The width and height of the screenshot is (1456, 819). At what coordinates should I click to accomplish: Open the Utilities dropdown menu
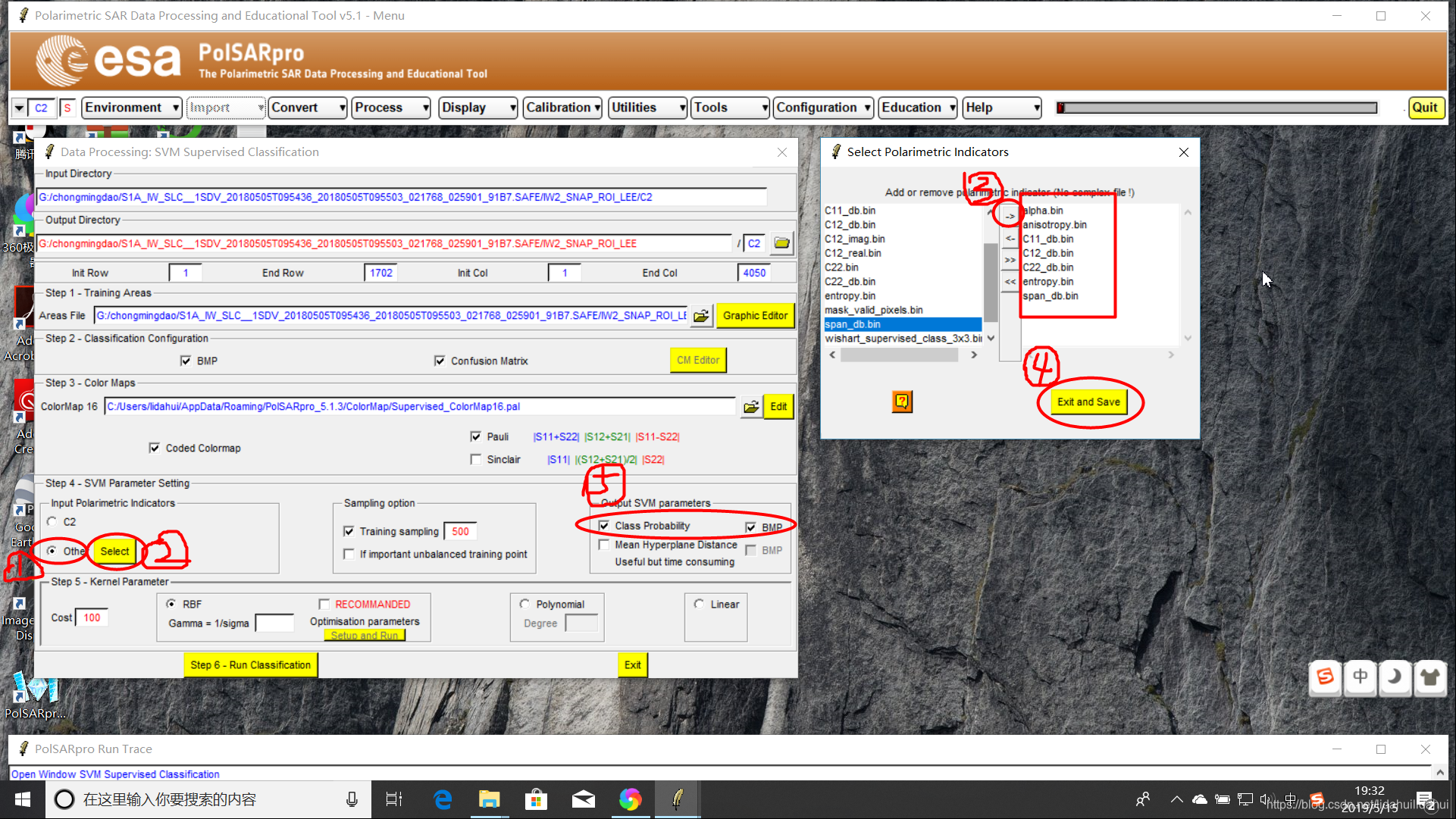click(648, 108)
